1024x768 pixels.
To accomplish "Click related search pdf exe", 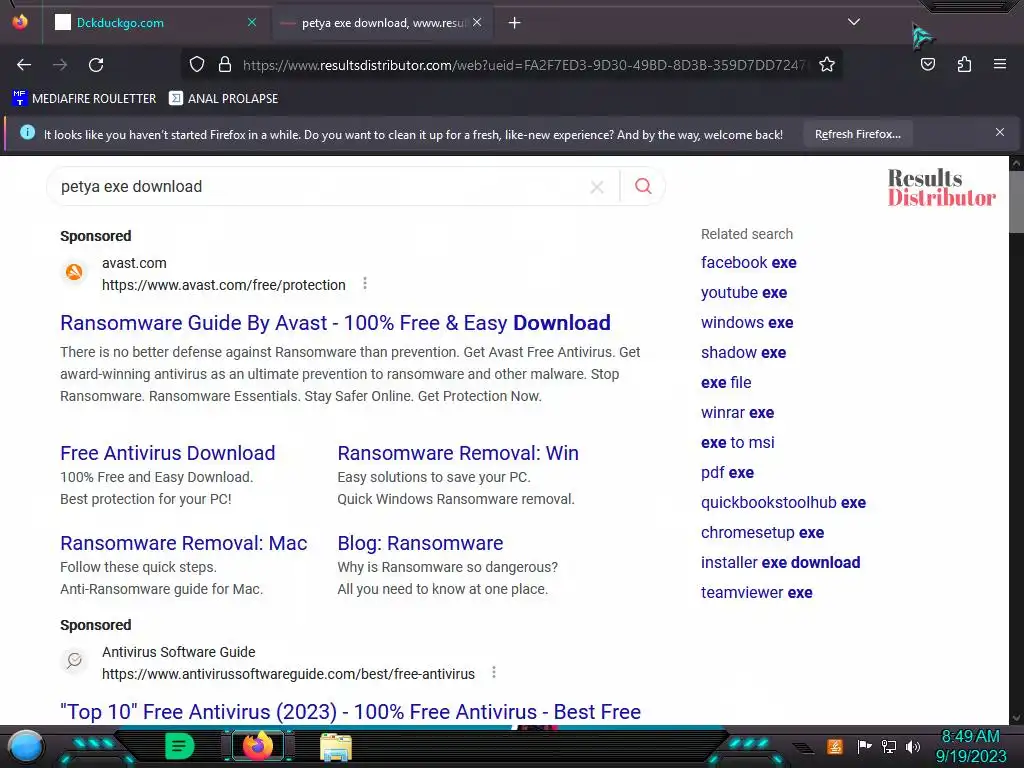I will pyautogui.click(x=728, y=473).
